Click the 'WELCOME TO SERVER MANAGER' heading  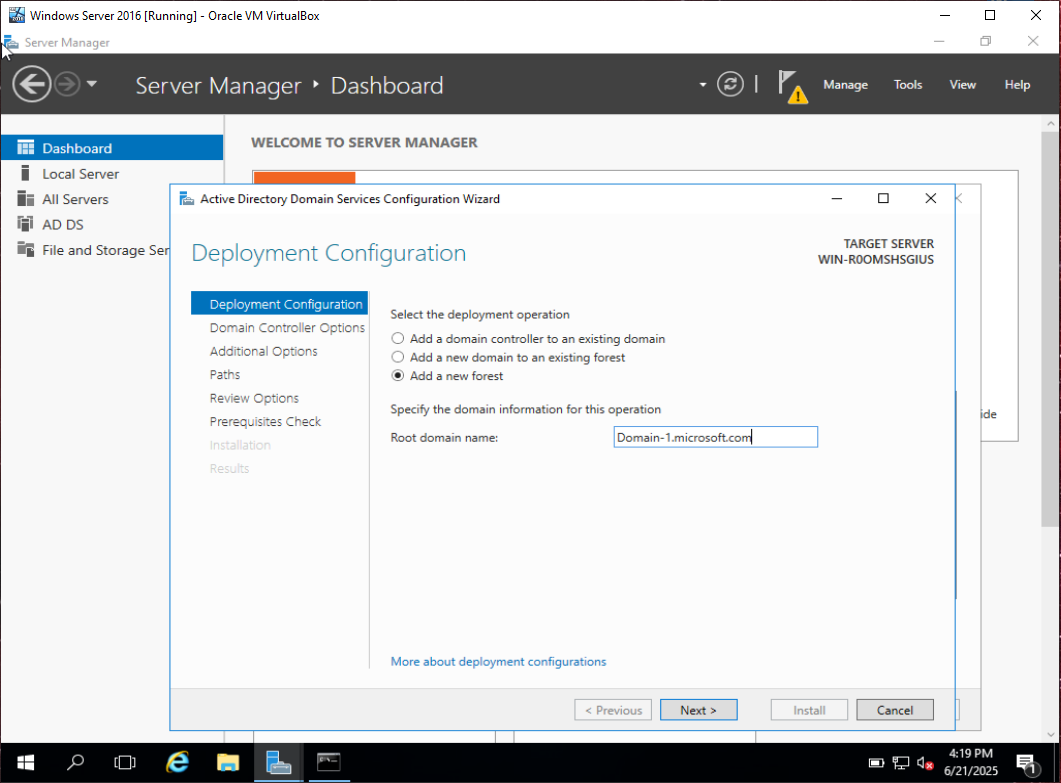pos(364,143)
